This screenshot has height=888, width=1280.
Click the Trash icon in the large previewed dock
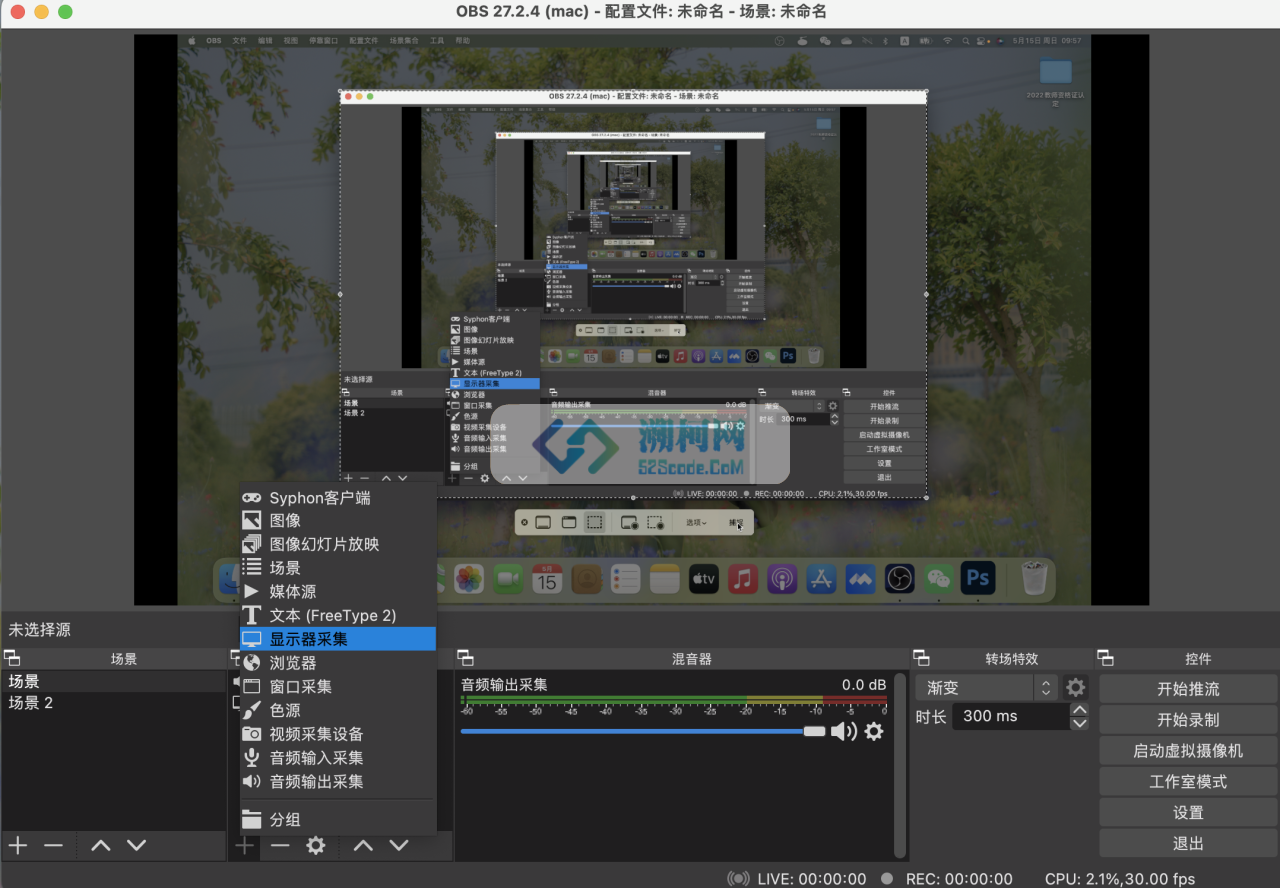[1034, 577]
